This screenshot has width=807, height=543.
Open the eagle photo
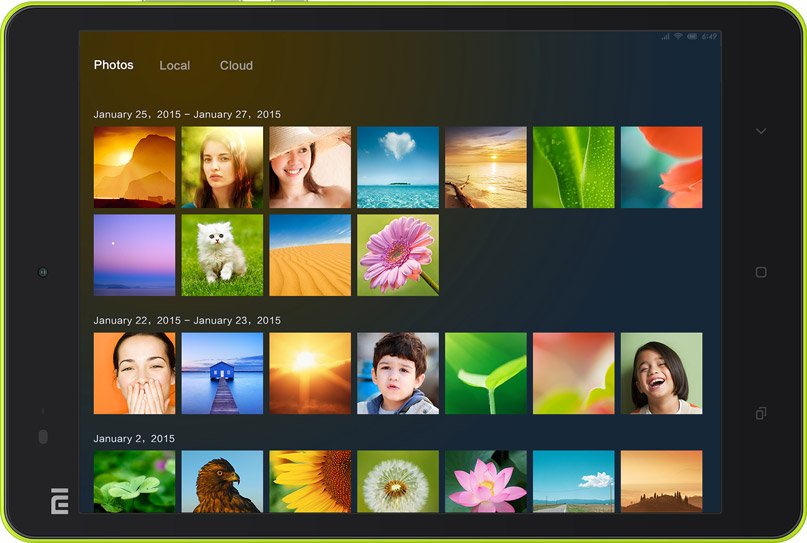click(x=222, y=481)
